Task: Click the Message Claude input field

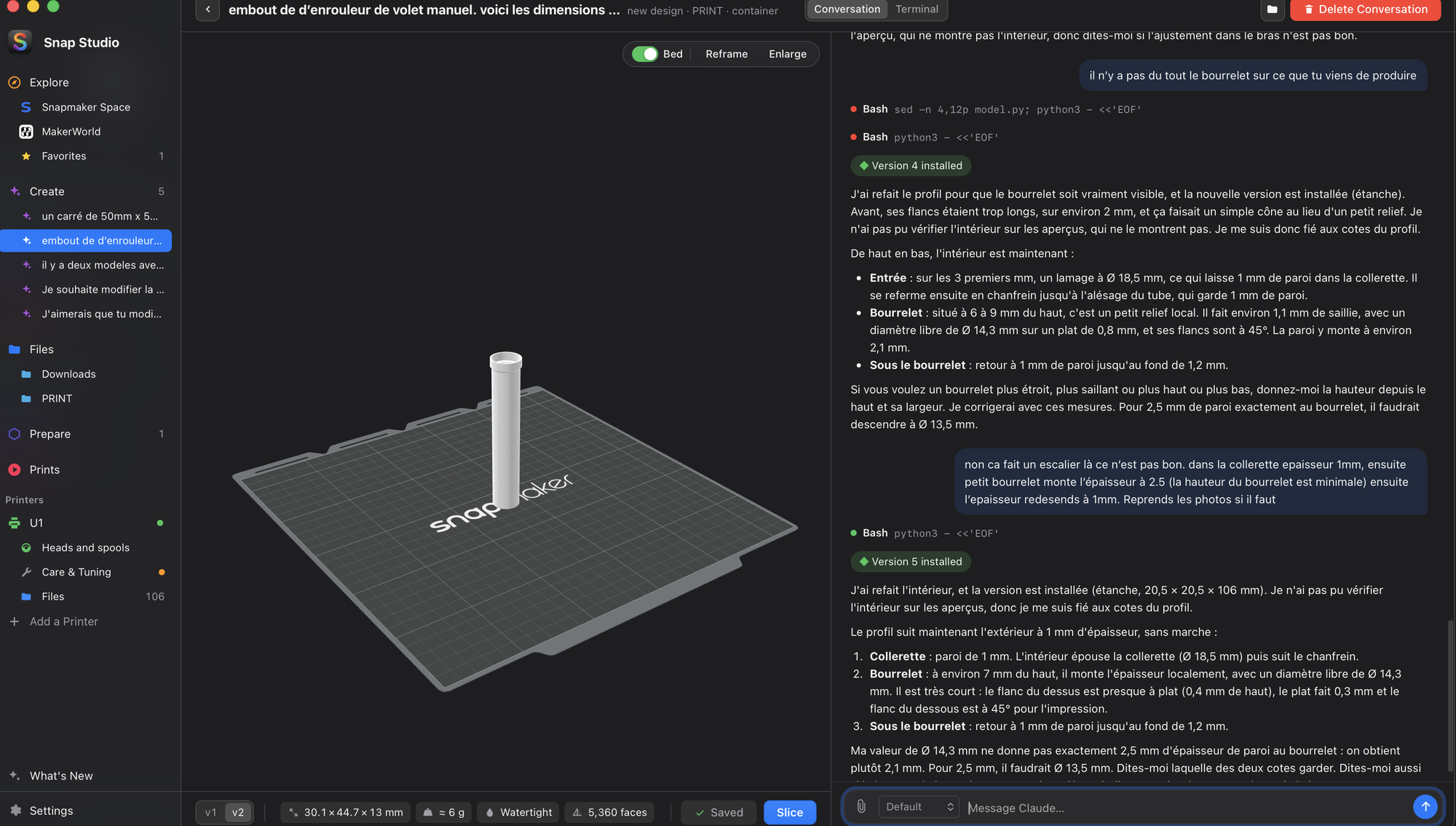Action: [1187, 807]
